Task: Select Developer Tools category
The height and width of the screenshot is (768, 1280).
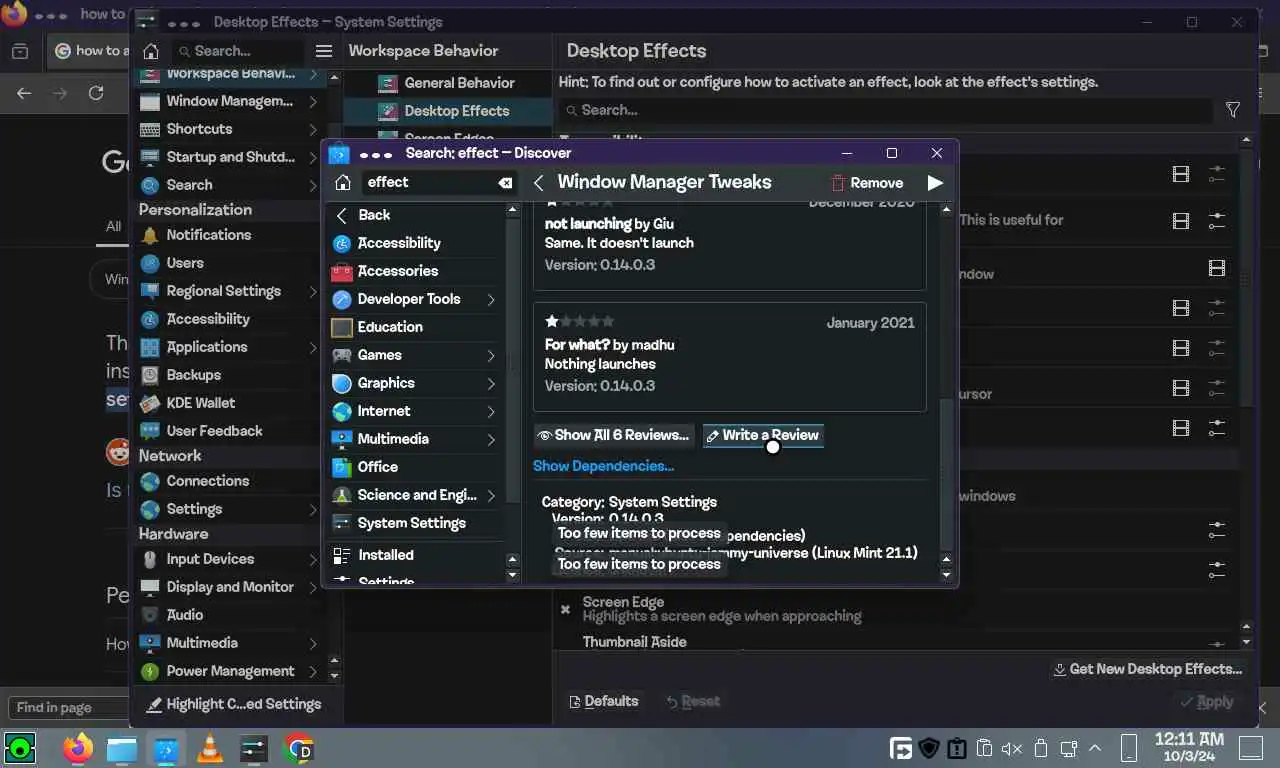Action: [x=409, y=299]
